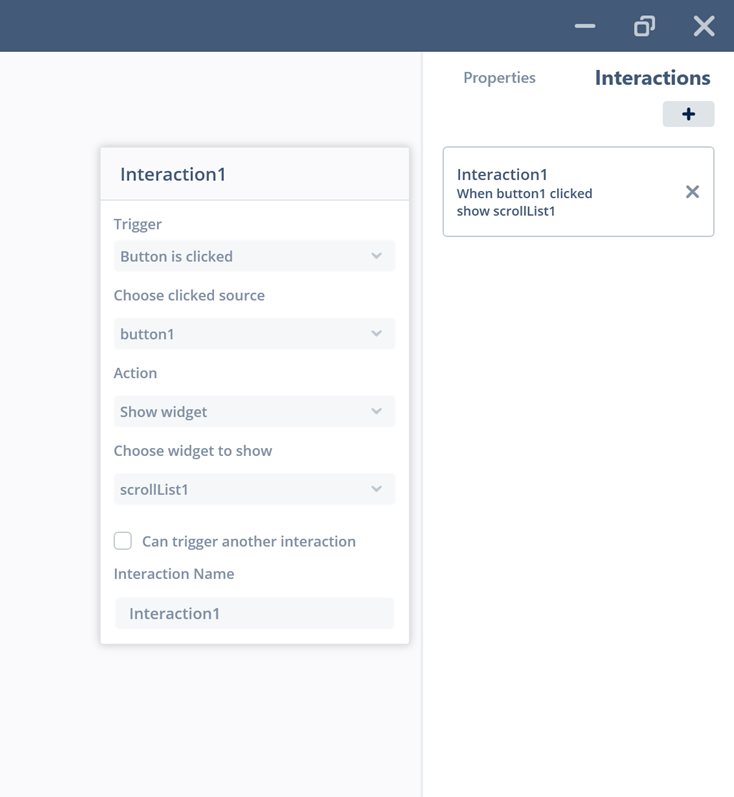Open the Action dropdown 'Show widget'
Viewport: 734px width, 797px height.
[254, 412]
